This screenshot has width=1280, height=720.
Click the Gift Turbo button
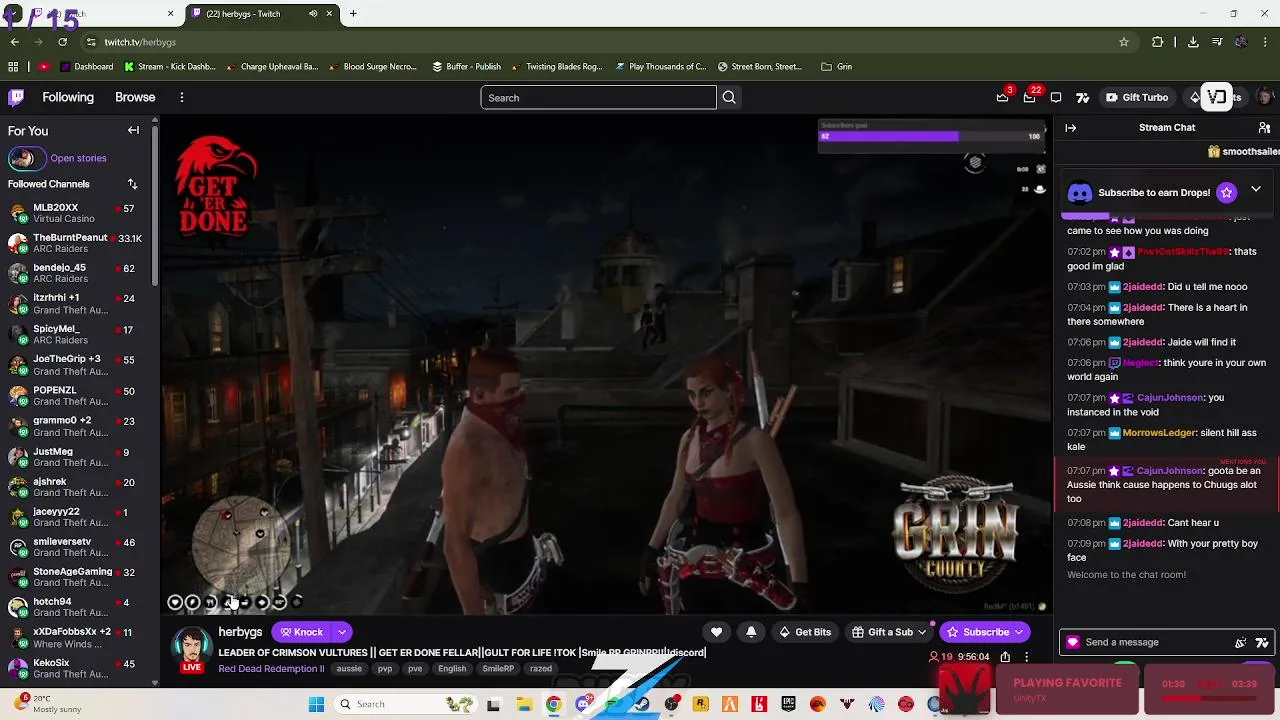coord(1136,97)
